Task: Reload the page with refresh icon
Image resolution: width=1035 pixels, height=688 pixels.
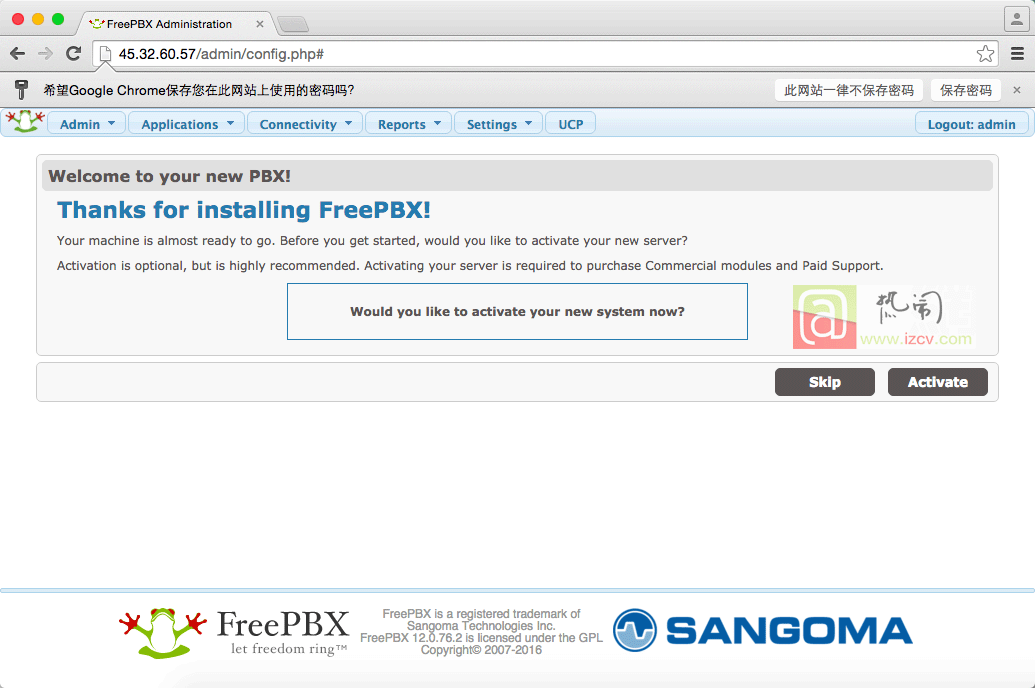Action: (x=73, y=53)
